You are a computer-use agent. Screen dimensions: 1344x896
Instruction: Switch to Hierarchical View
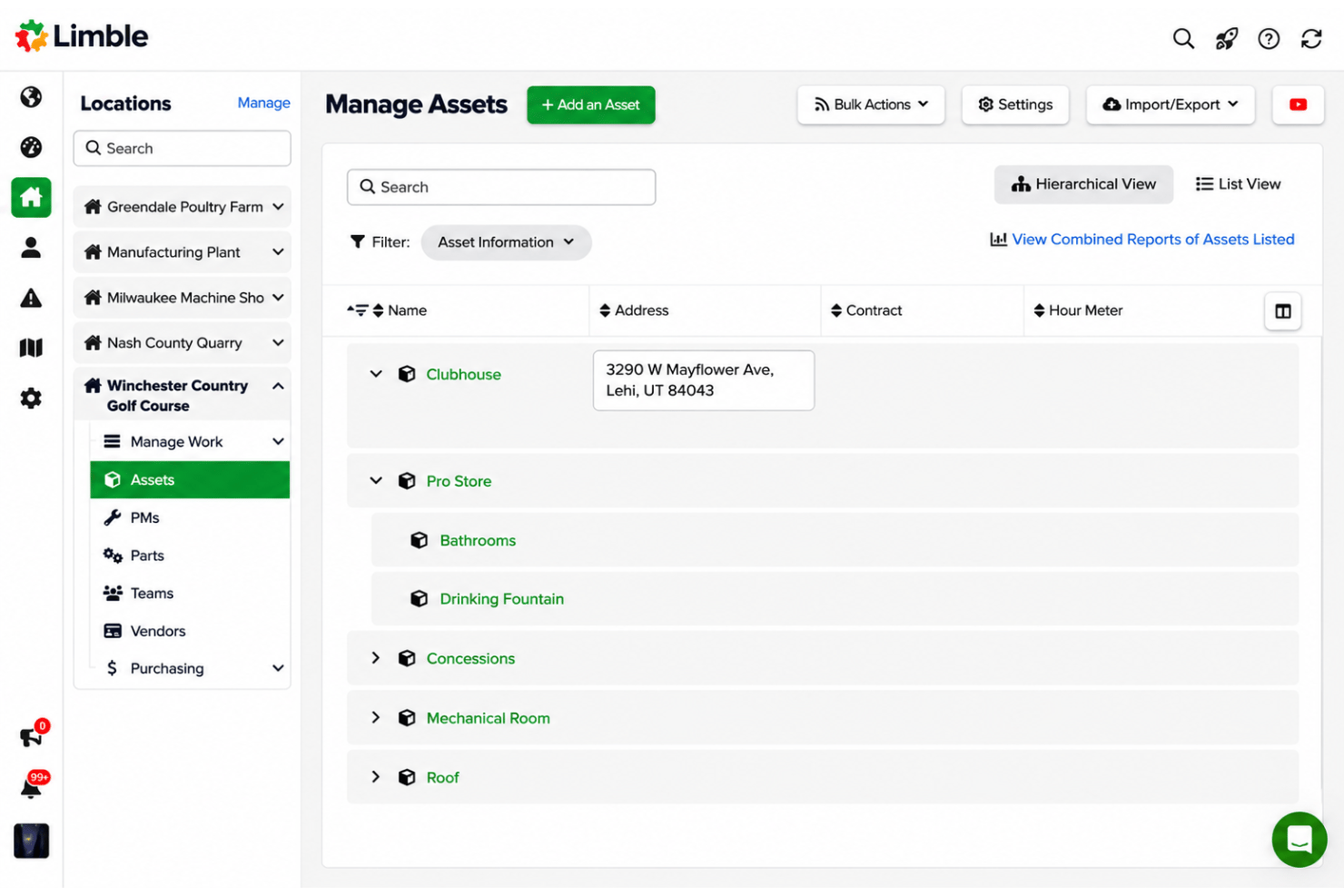(x=1083, y=184)
